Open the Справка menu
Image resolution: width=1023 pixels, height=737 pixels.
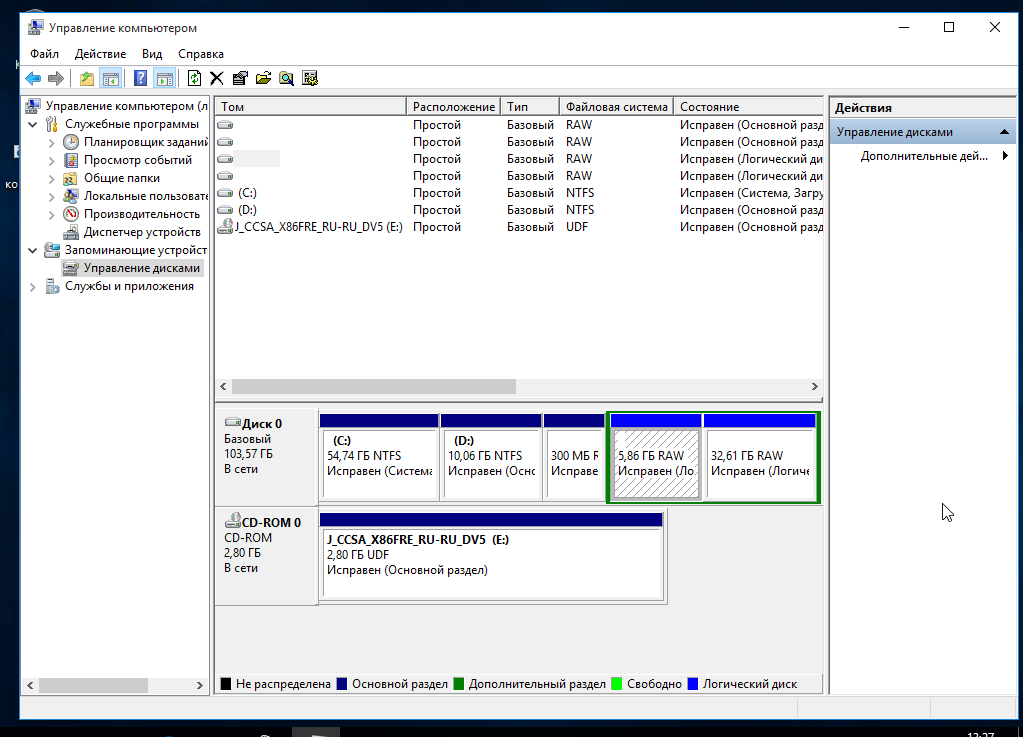(x=201, y=54)
